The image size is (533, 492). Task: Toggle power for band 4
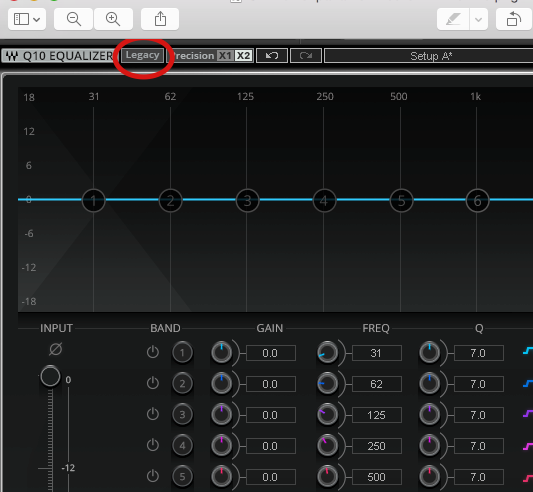point(153,445)
